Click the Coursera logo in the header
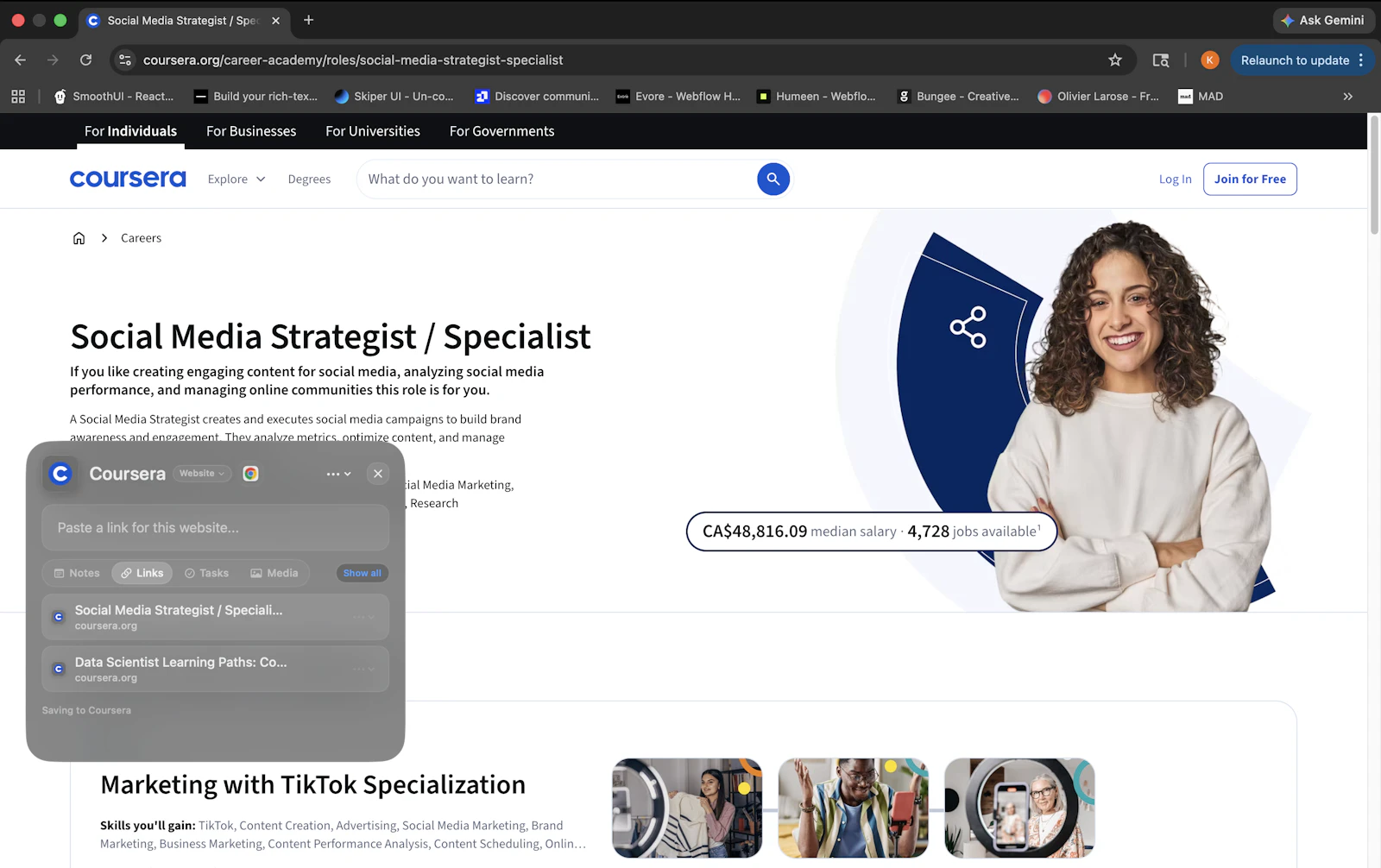 pyautogui.click(x=128, y=179)
